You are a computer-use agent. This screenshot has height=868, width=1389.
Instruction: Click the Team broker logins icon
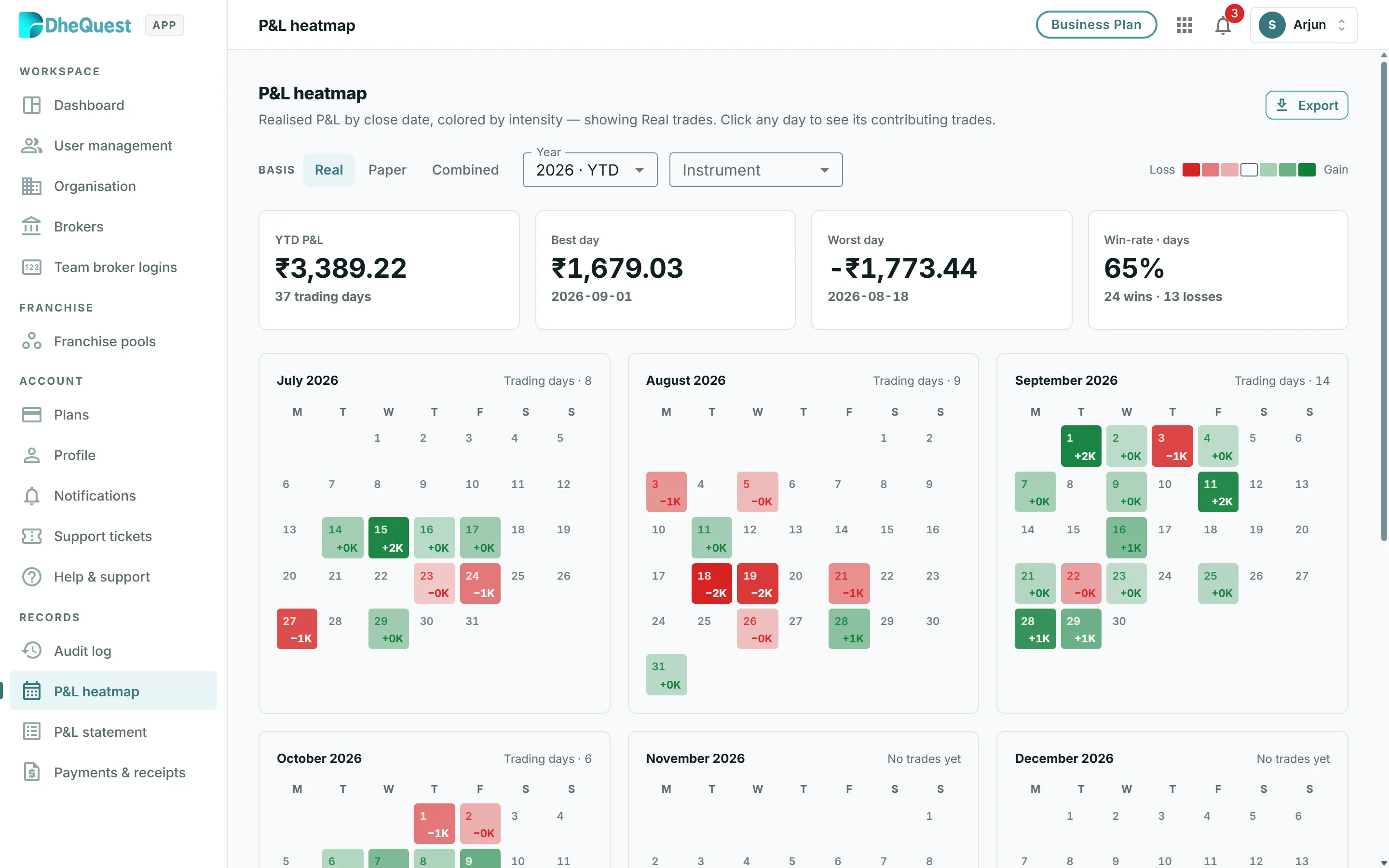coord(31,267)
